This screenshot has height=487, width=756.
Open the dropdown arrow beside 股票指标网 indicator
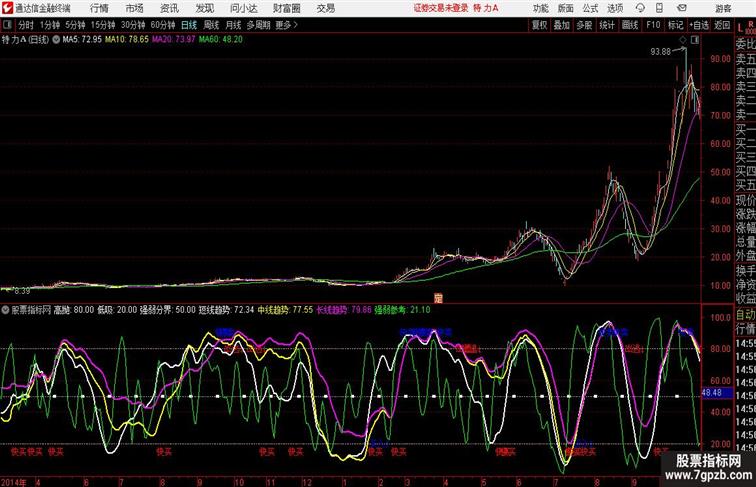coord(5,310)
